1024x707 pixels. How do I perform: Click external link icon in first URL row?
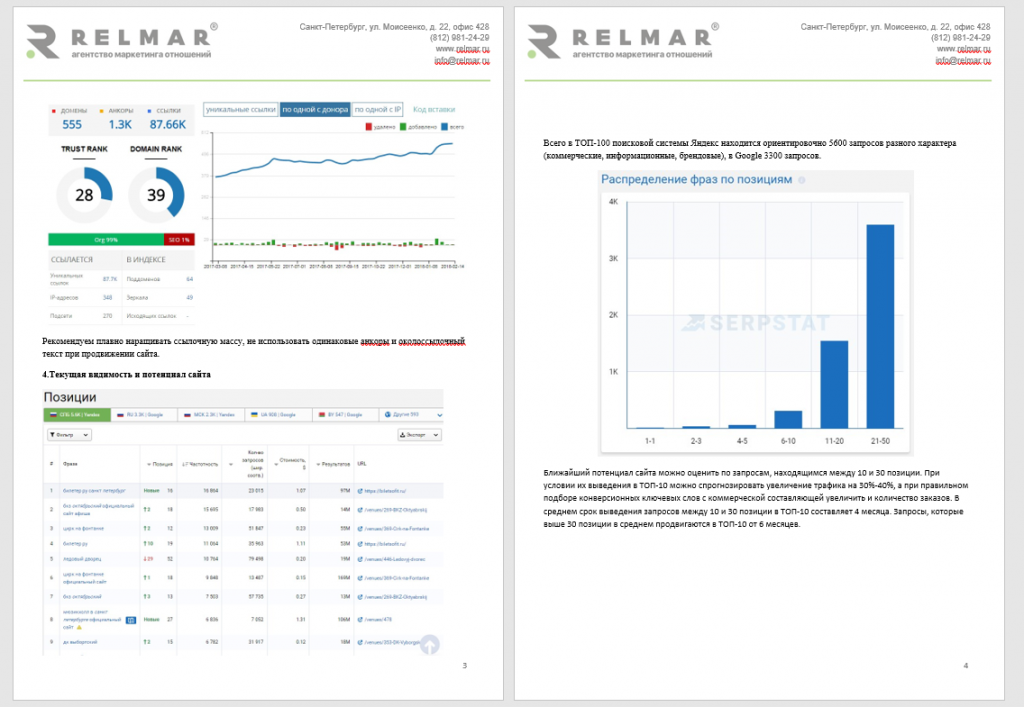pyautogui.click(x=360, y=491)
